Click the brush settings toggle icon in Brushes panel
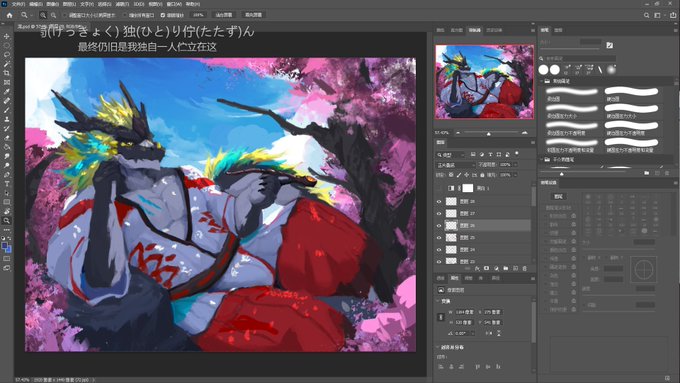 tap(610, 45)
